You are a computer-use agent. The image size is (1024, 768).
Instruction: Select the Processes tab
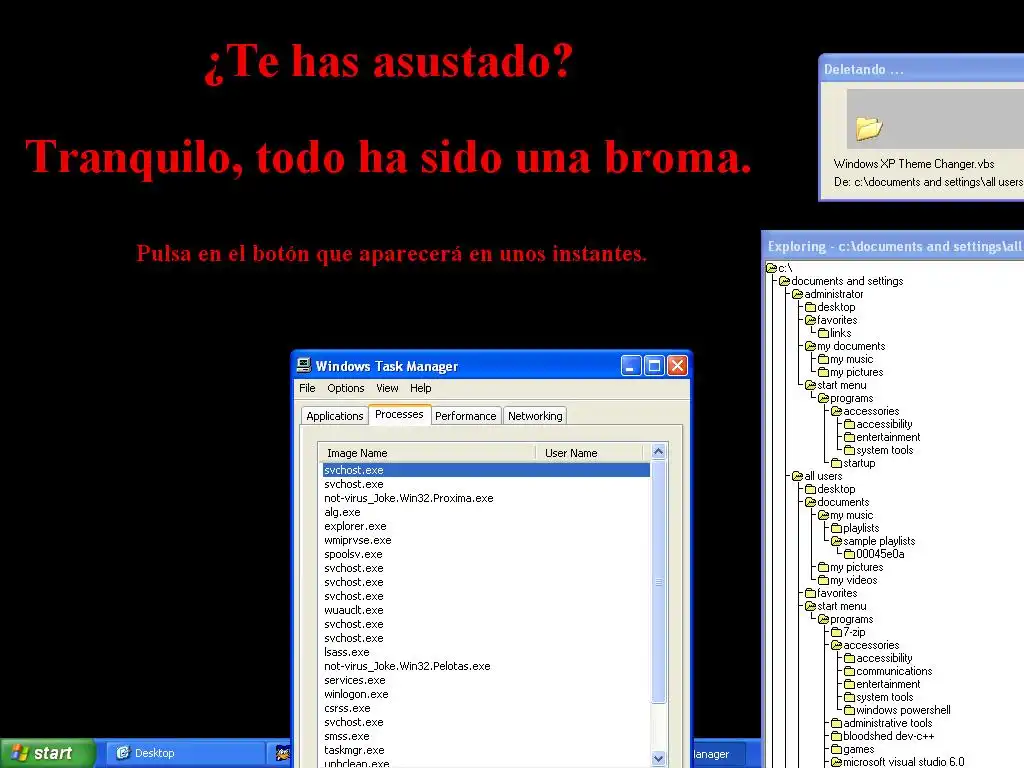click(399, 414)
